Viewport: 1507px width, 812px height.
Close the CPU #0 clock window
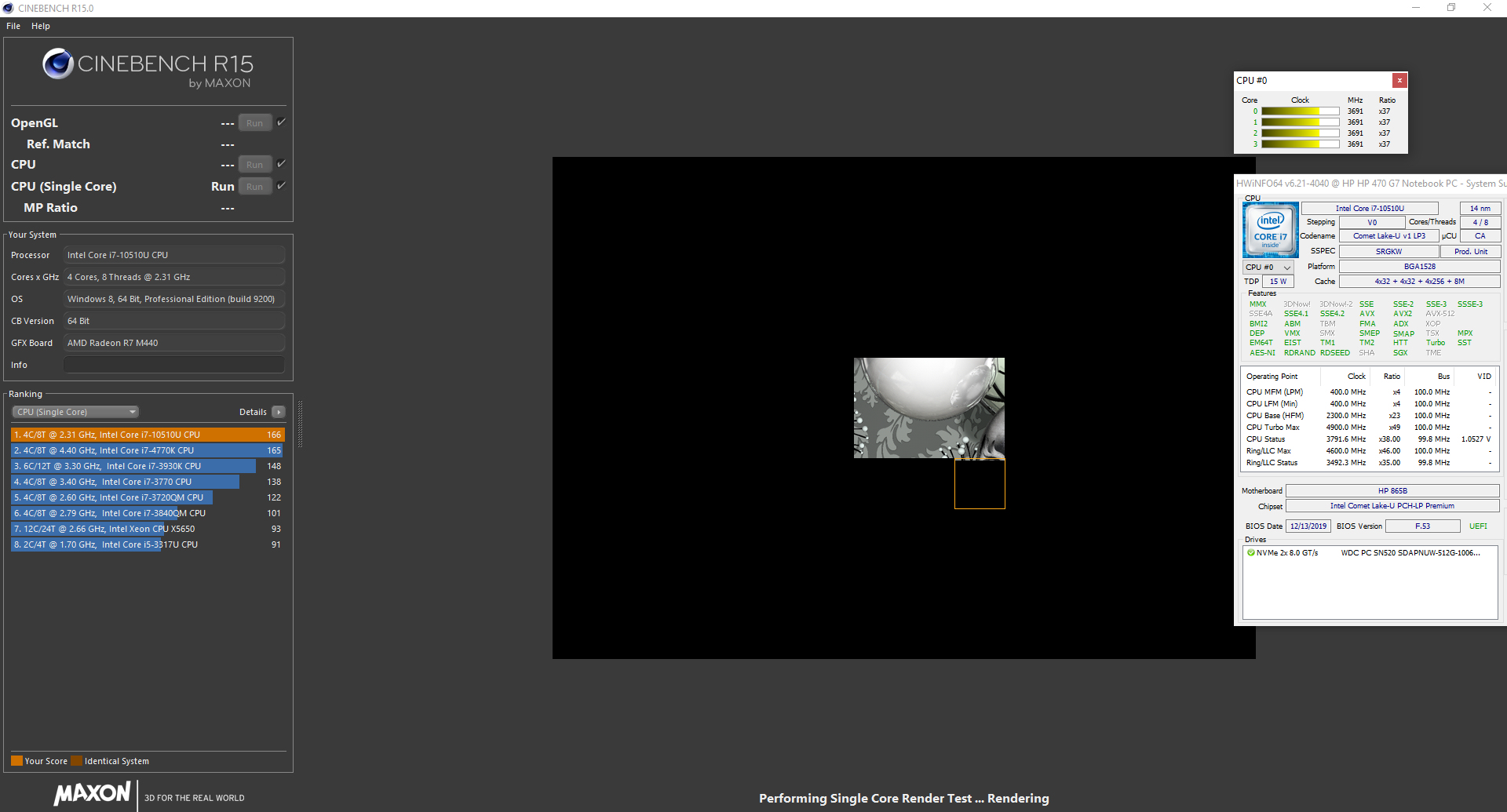[1399, 80]
